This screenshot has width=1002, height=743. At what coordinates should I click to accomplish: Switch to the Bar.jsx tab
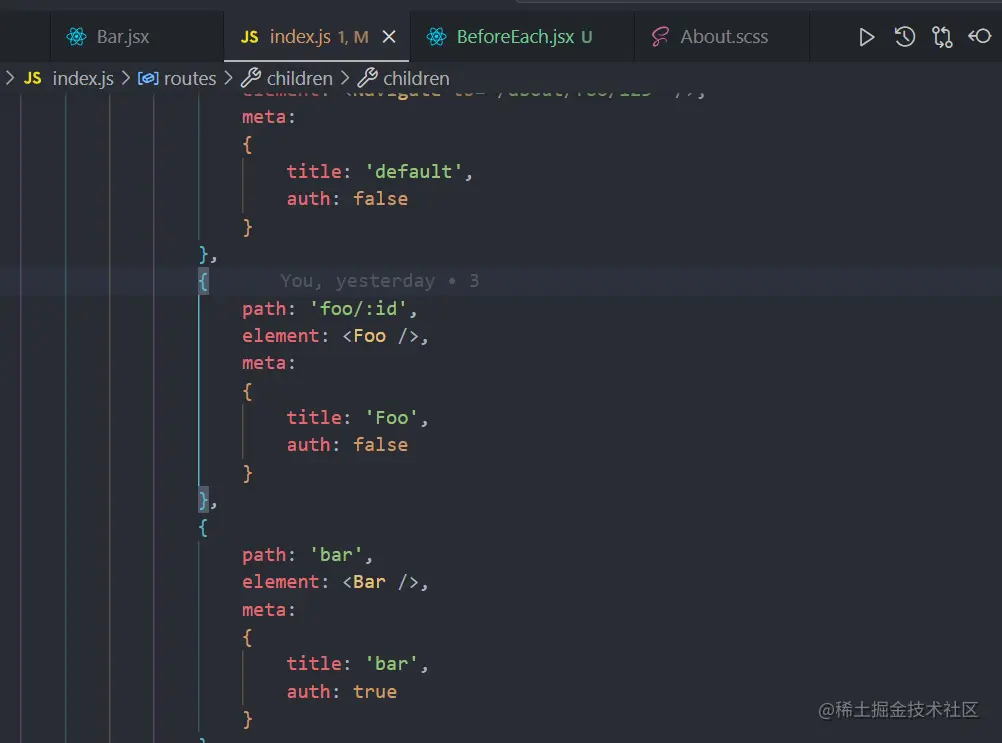(x=137, y=36)
